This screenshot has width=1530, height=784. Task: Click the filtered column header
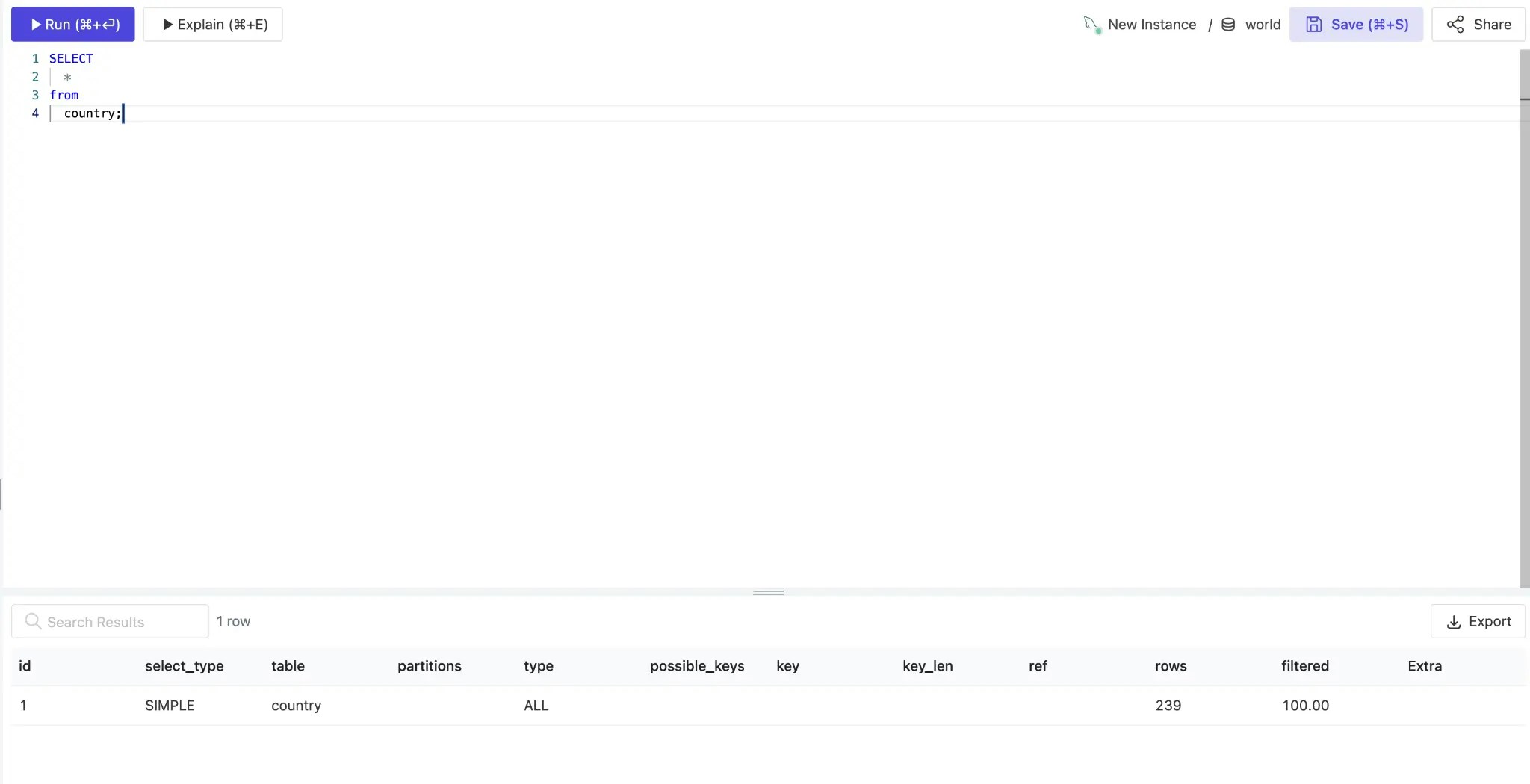pos(1305,666)
